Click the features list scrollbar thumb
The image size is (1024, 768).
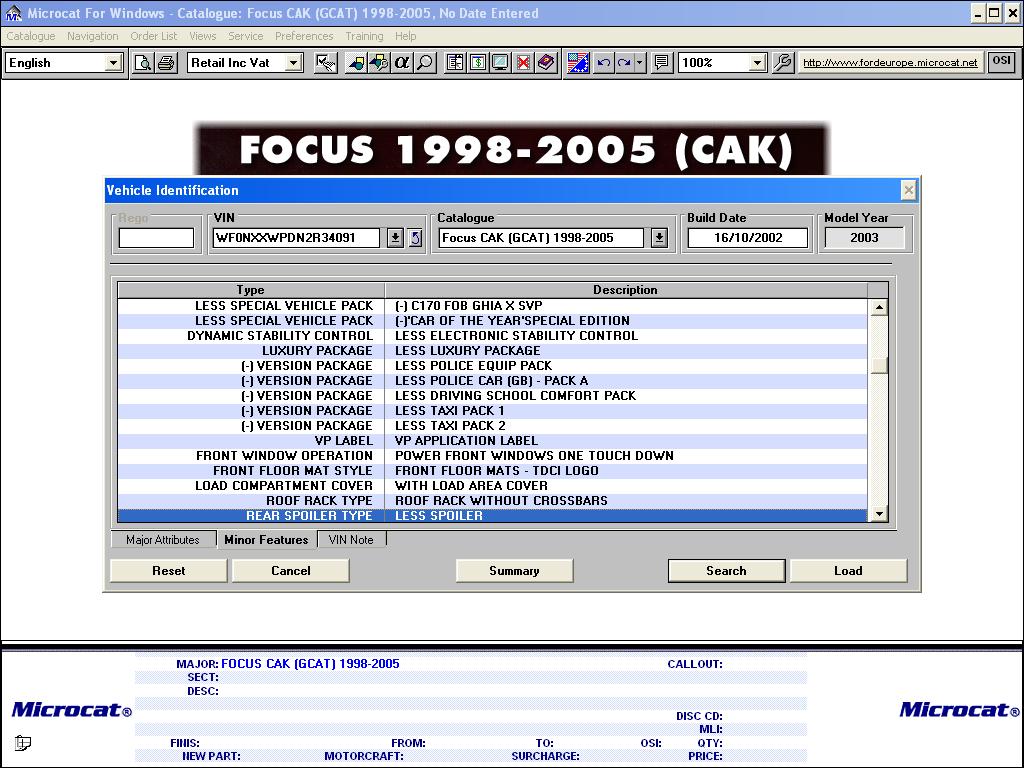click(x=879, y=365)
